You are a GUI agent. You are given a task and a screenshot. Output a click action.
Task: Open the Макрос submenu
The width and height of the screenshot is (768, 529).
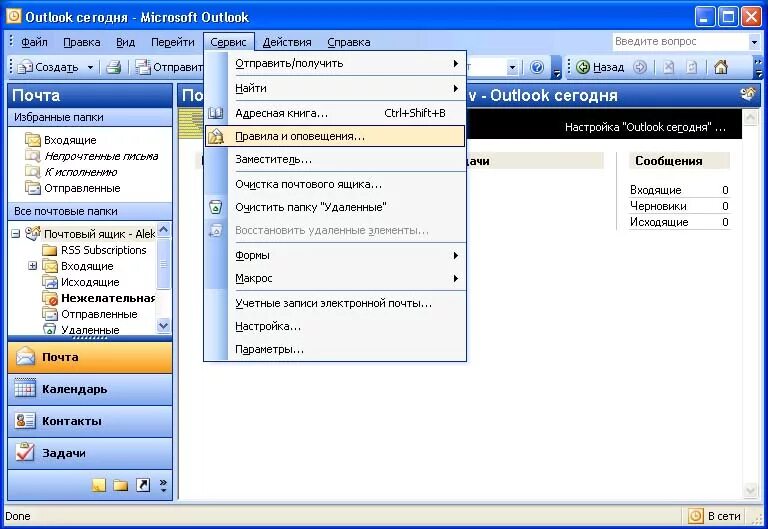point(335,278)
